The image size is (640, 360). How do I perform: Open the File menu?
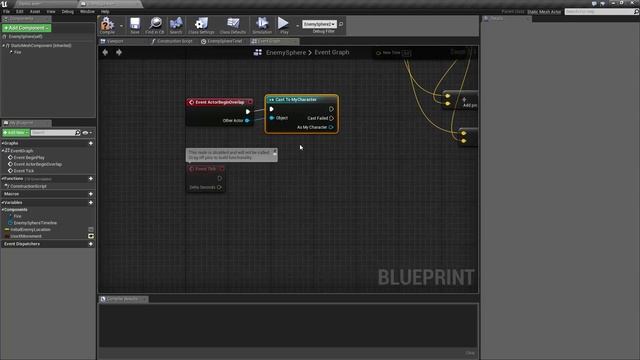(7, 11)
